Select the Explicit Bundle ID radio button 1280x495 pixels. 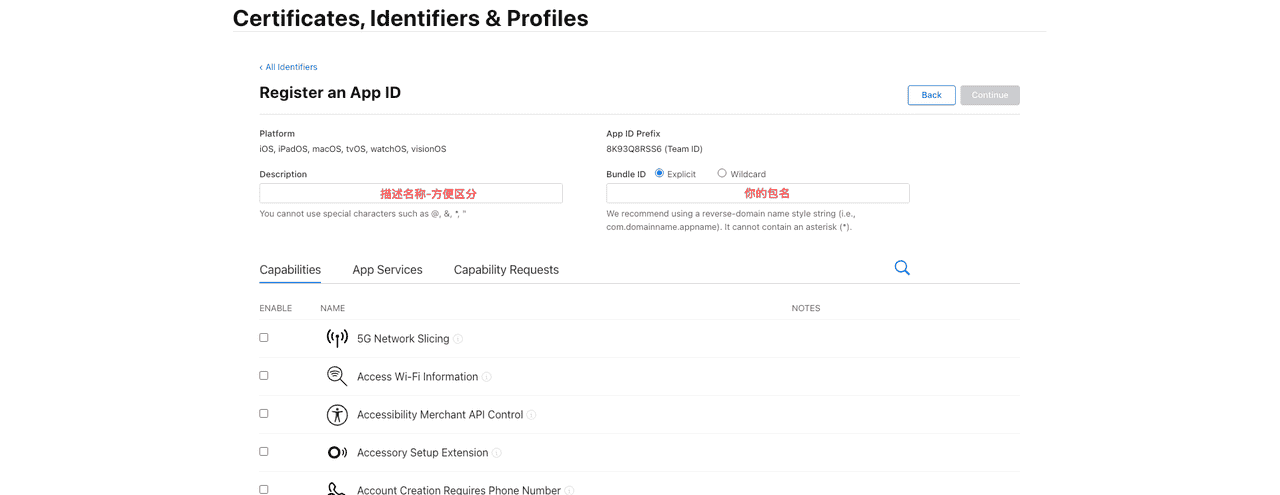point(660,173)
